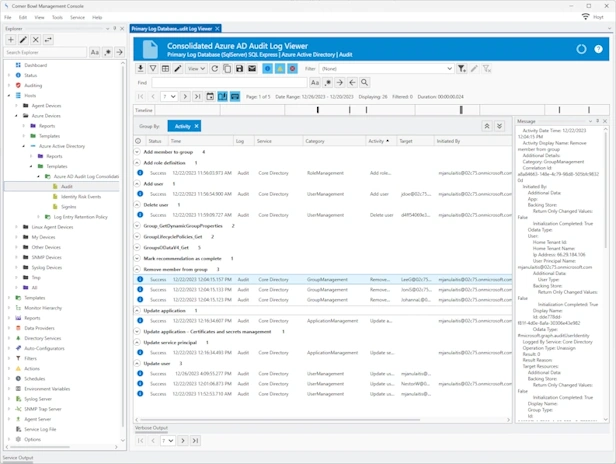Expand all groups with double-down chevron
Viewport: 616px width, 464px height.
499,126
